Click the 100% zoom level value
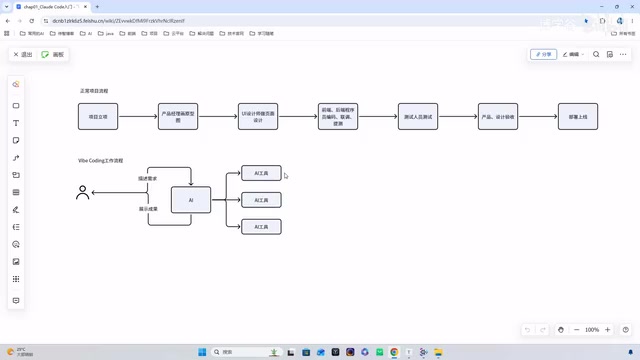640x360 pixels. point(592,330)
